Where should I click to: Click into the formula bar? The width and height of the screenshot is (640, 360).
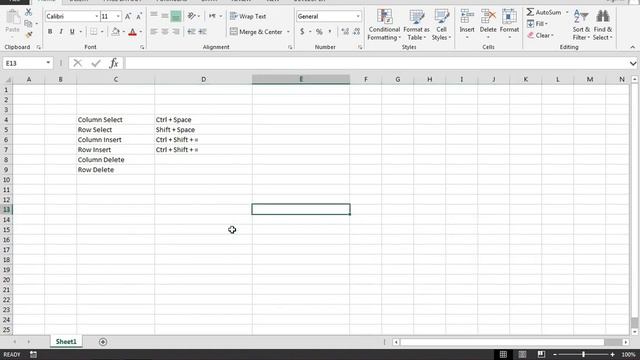tap(376, 63)
